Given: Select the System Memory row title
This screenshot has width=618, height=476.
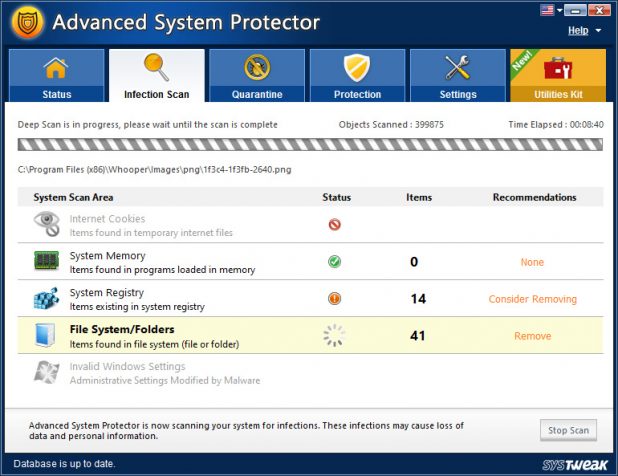Looking at the screenshot, I should (108, 256).
